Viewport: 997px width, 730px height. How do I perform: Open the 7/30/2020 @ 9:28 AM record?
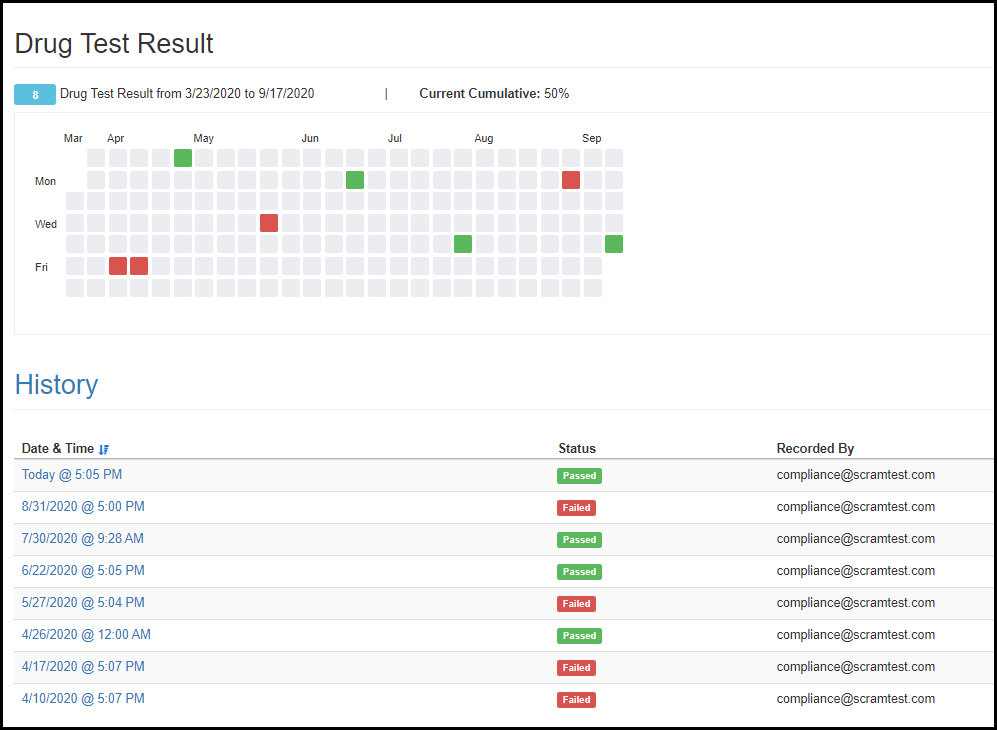pos(83,539)
